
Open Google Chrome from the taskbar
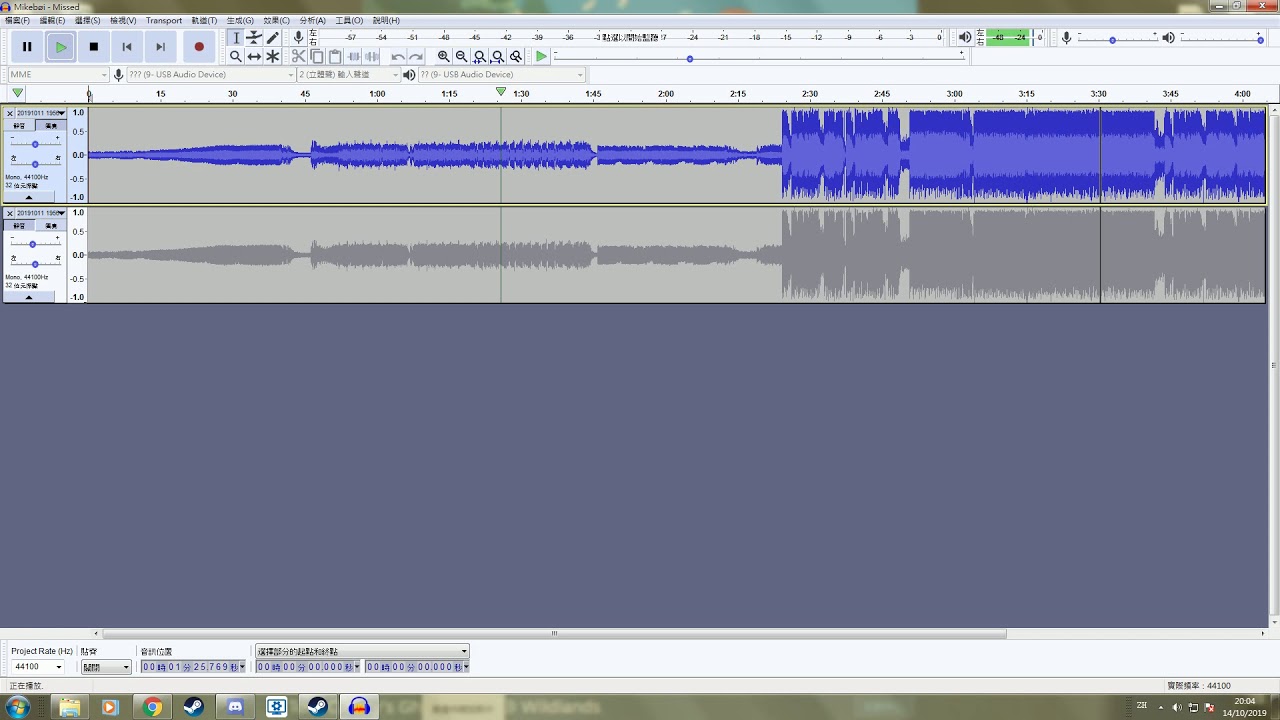[152, 707]
